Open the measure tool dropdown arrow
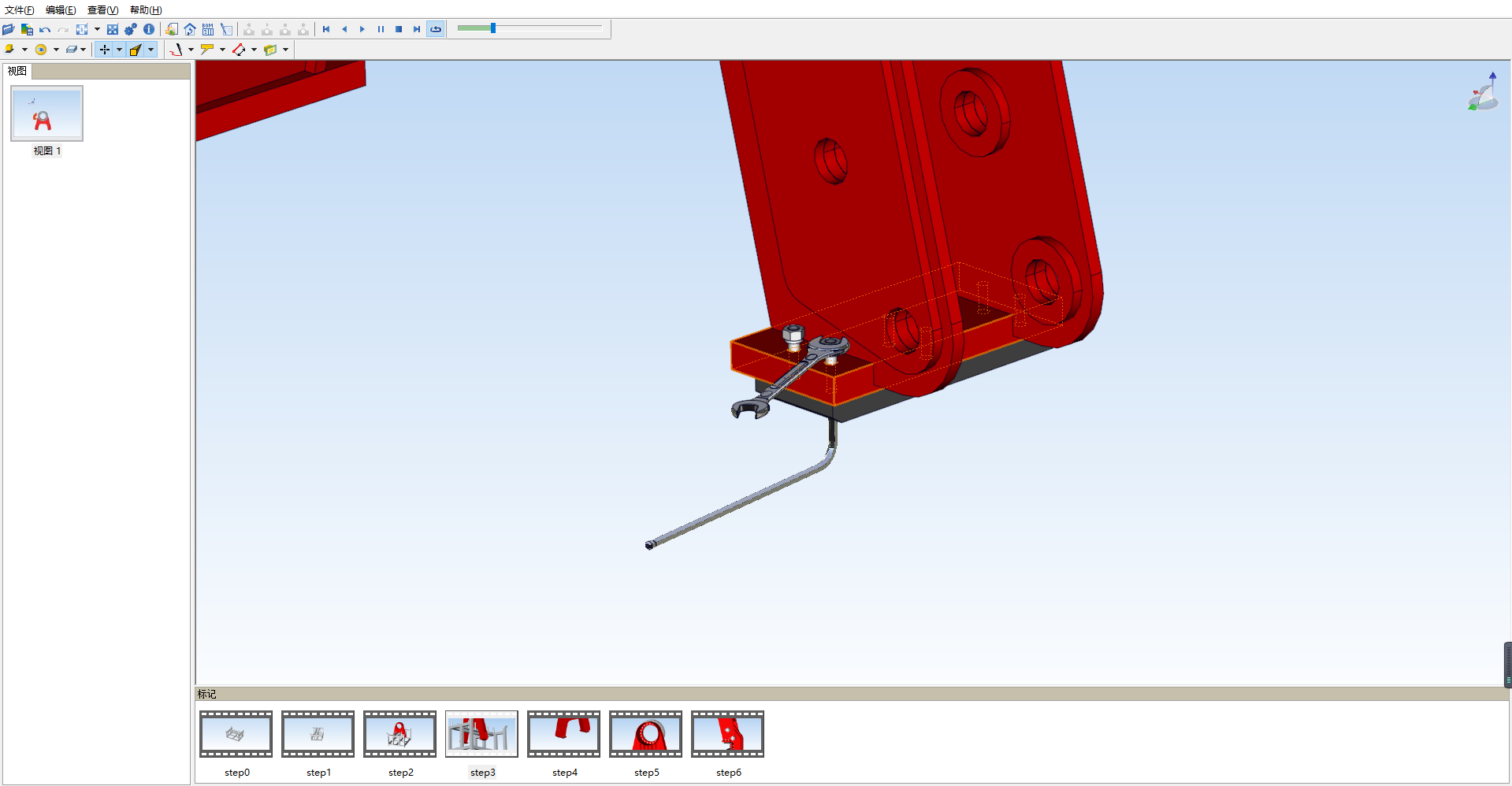This screenshot has height=786, width=1512. pos(254,50)
